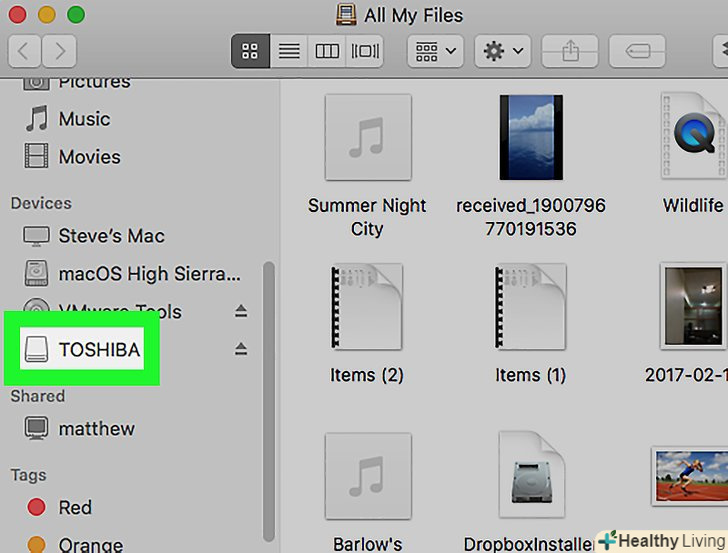
Task: Select the TOSHIBA drive in sidebar
Action: coord(82,349)
